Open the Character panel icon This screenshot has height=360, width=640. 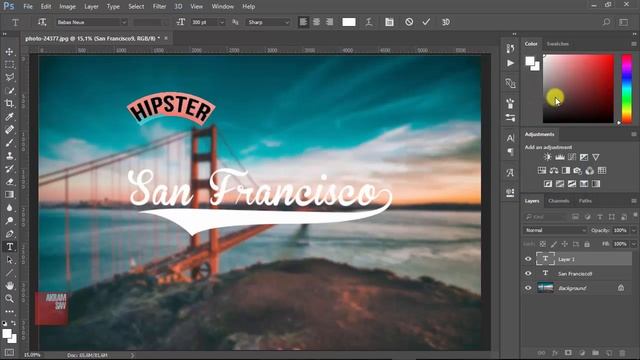[x=510, y=138]
